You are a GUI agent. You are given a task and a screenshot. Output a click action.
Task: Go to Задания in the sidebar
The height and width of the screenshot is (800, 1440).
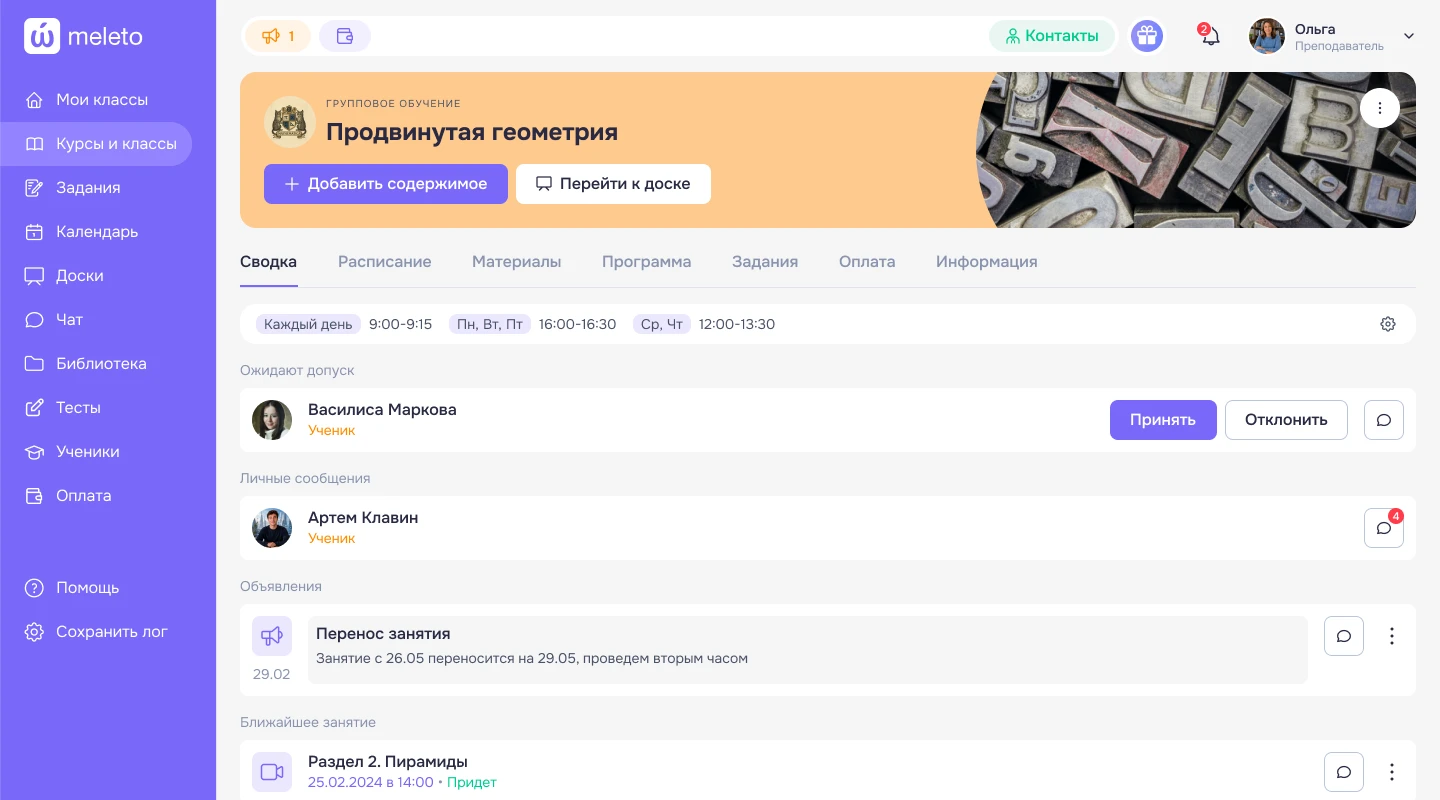click(96, 188)
